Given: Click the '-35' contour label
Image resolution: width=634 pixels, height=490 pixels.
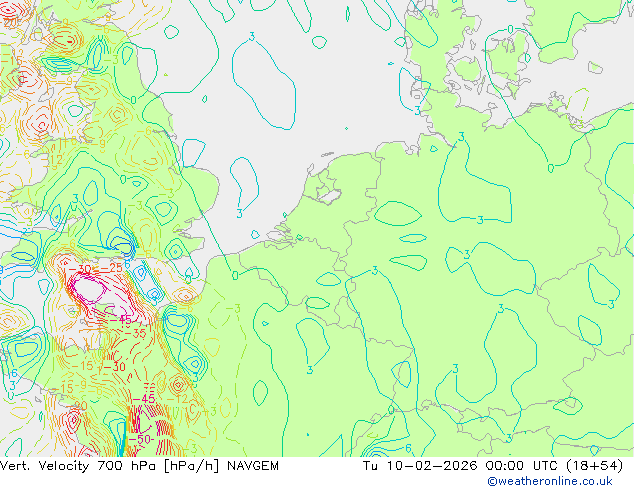Looking at the screenshot, I should pos(135,334).
